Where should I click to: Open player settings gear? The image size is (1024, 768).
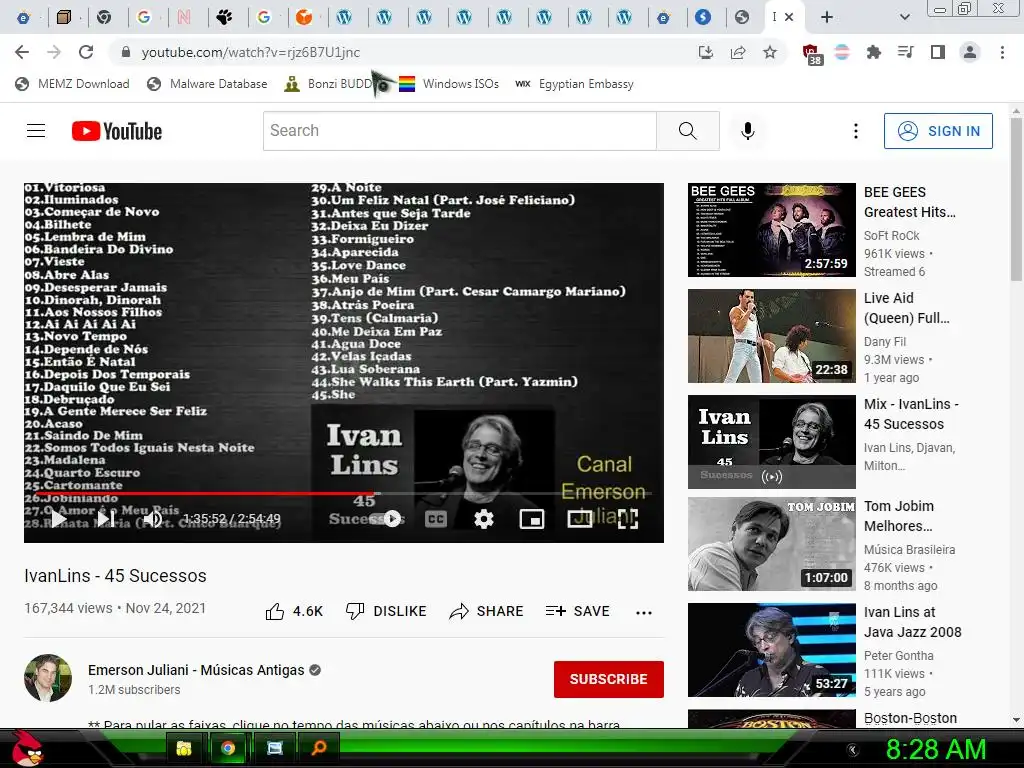pyautogui.click(x=483, y=519)
